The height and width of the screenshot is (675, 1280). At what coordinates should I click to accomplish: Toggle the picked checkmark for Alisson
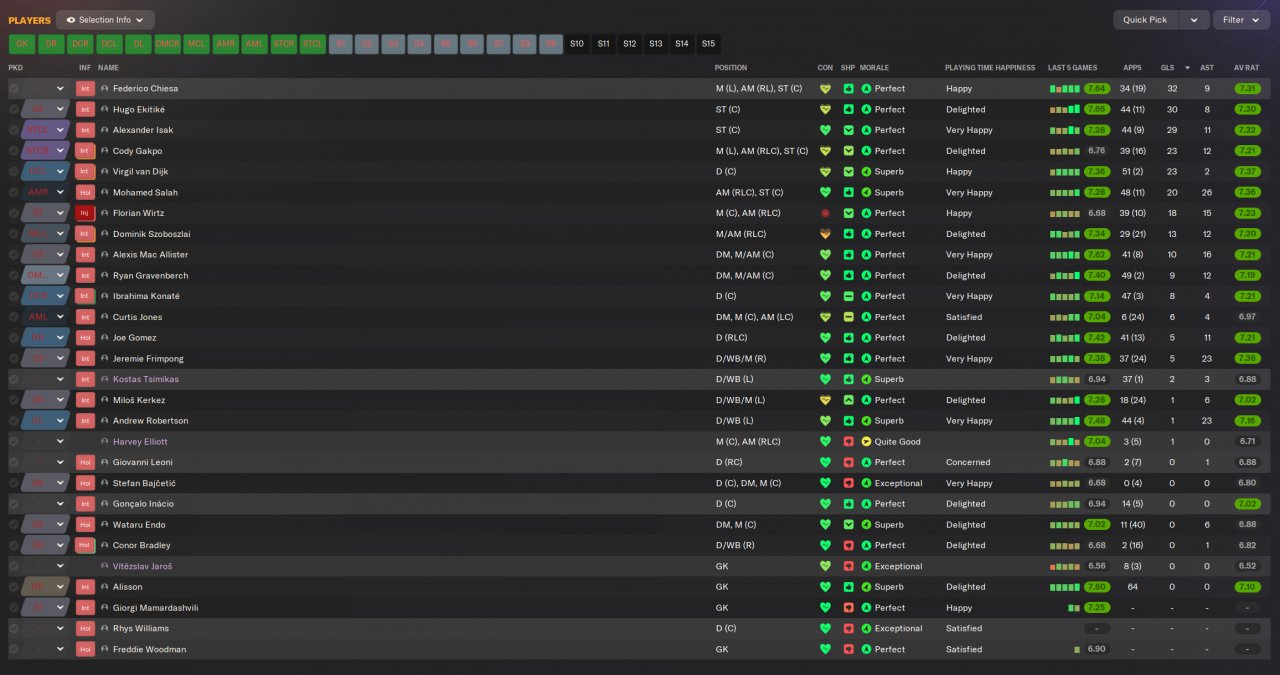[x=14, y=587]
